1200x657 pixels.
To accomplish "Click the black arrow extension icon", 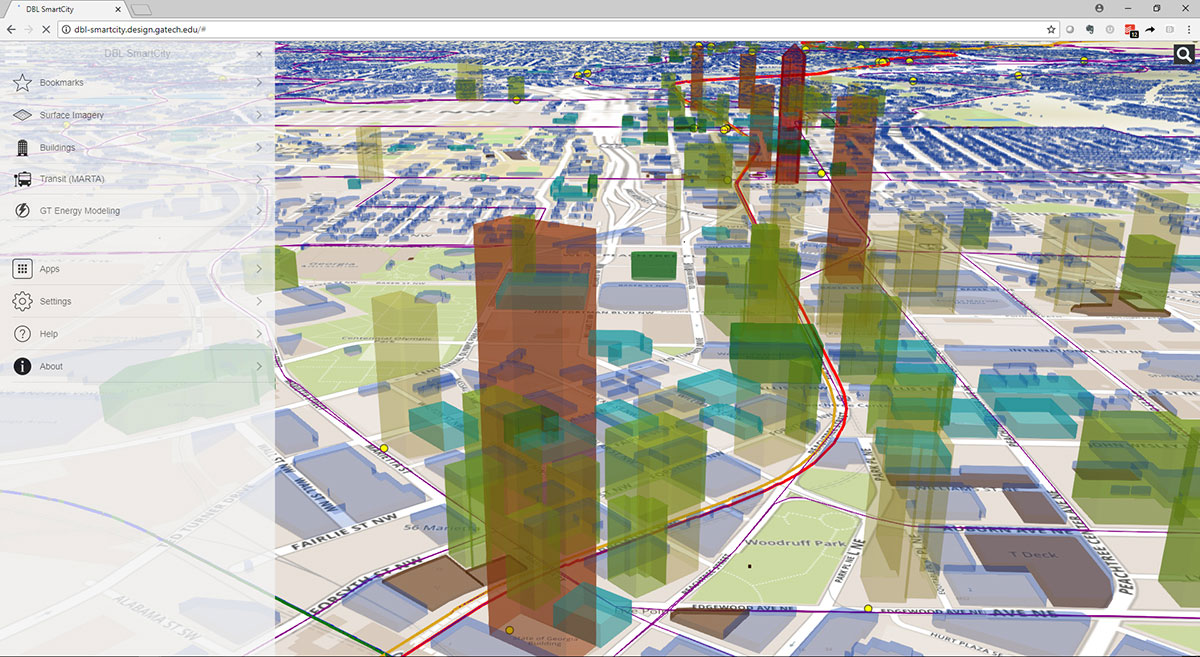I will pyautogui.click(x=1150, y=30).
